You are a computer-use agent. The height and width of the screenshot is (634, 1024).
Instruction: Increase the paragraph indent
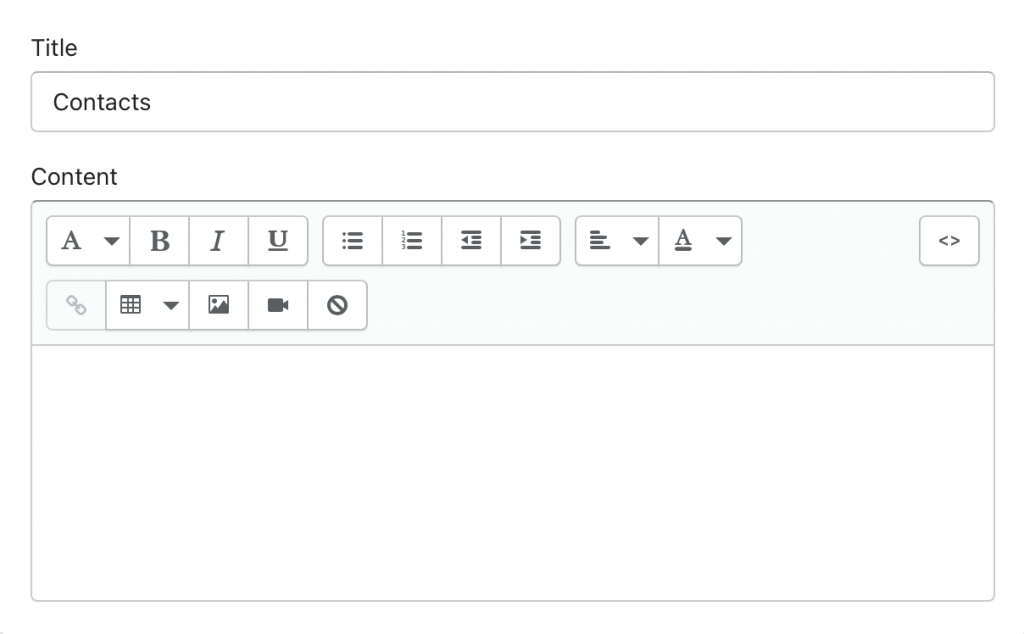tap(530, 240)
